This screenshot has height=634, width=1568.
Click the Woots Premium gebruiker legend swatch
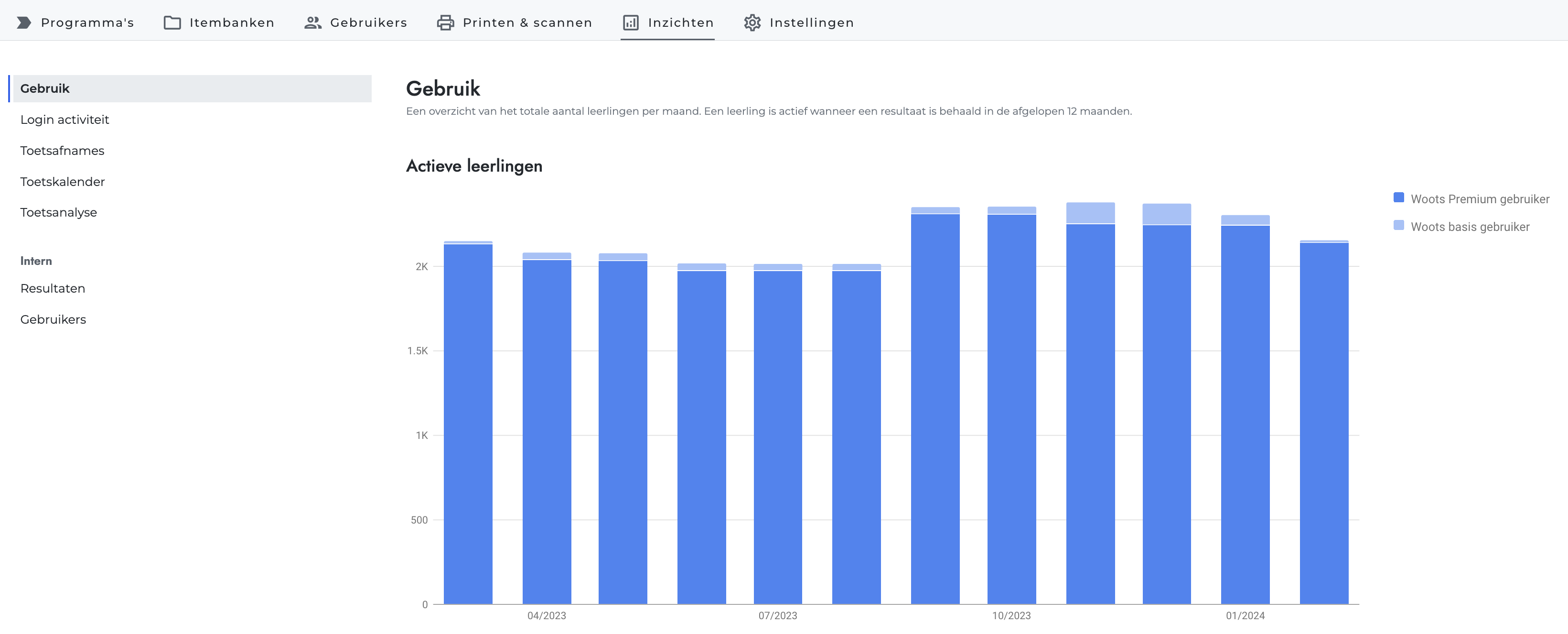click(1399, 198)
